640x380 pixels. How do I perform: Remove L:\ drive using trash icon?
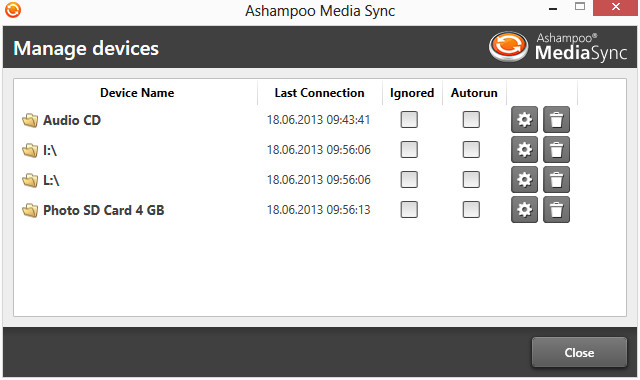(x=556, y=180)
